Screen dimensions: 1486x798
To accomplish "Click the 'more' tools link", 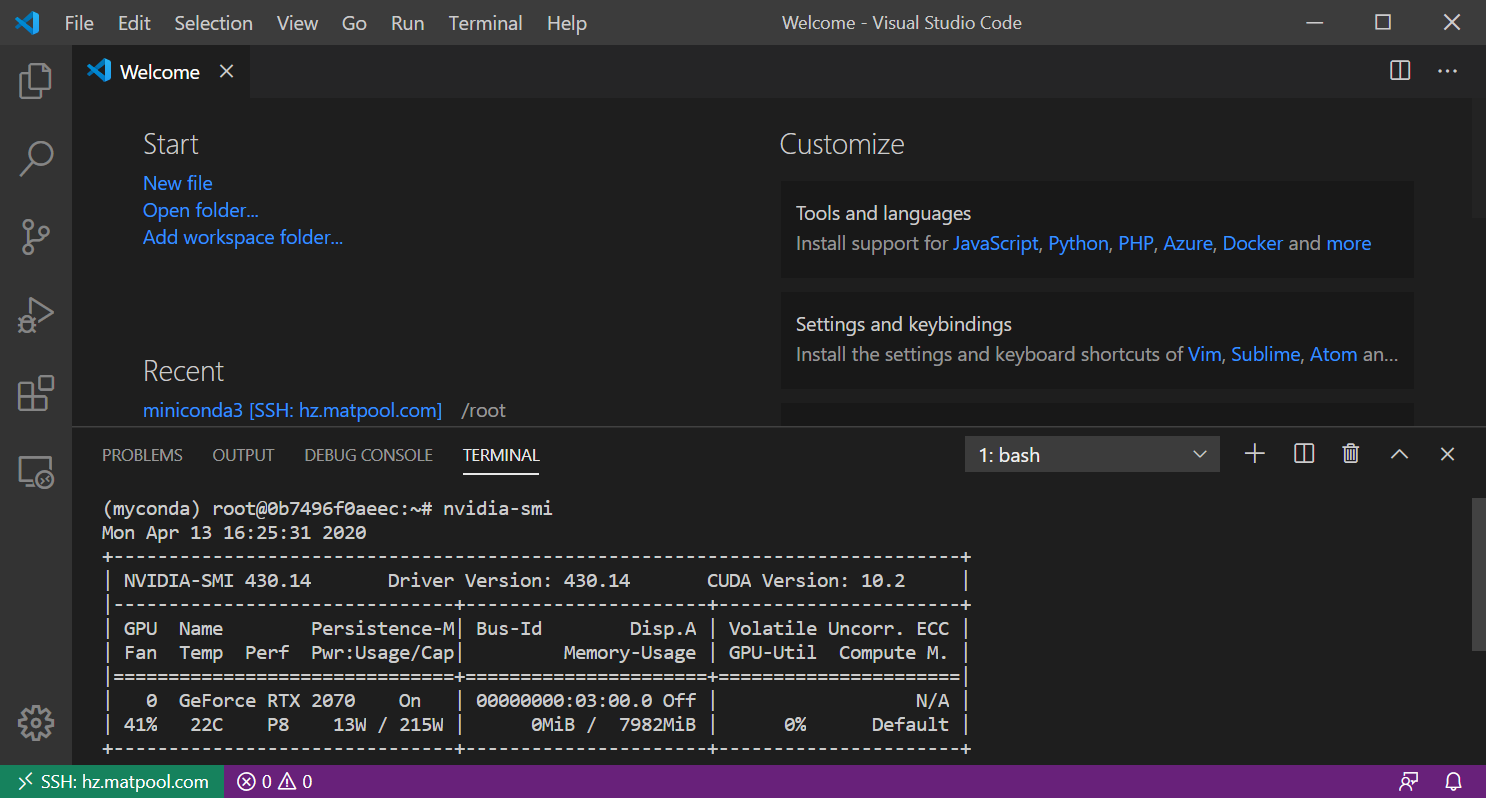I will (x=1348, y=243).
